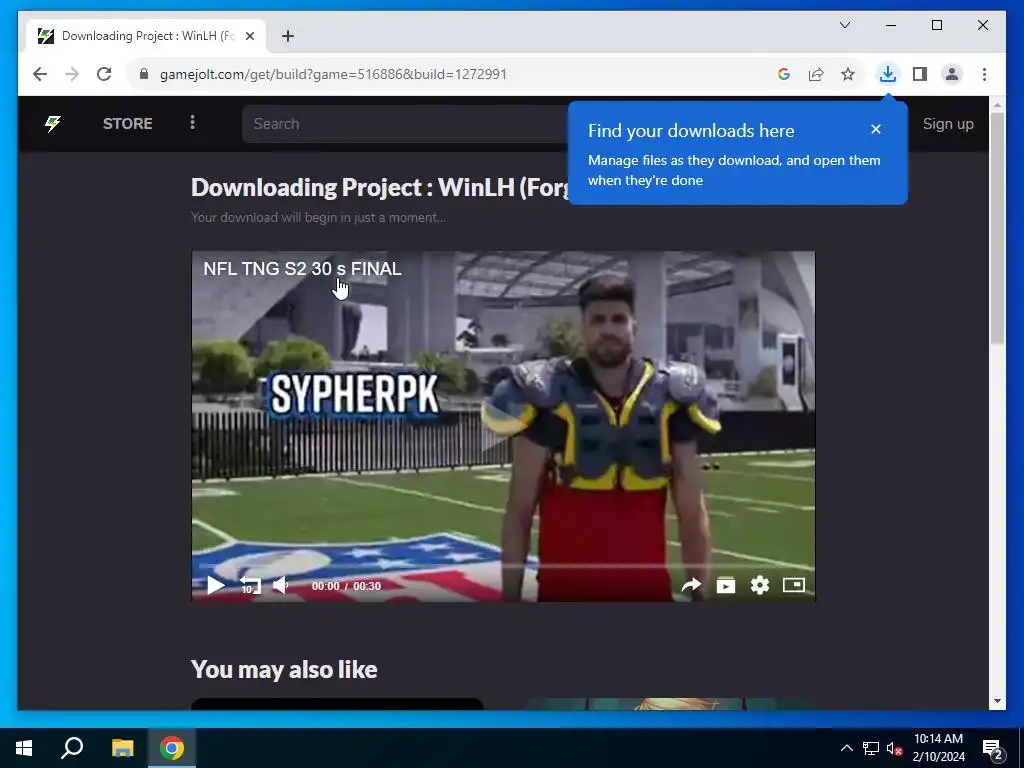Screen dimensions: 1024x768
Task: Click the SYPHERPK video frame
Action: pos(503,426)
